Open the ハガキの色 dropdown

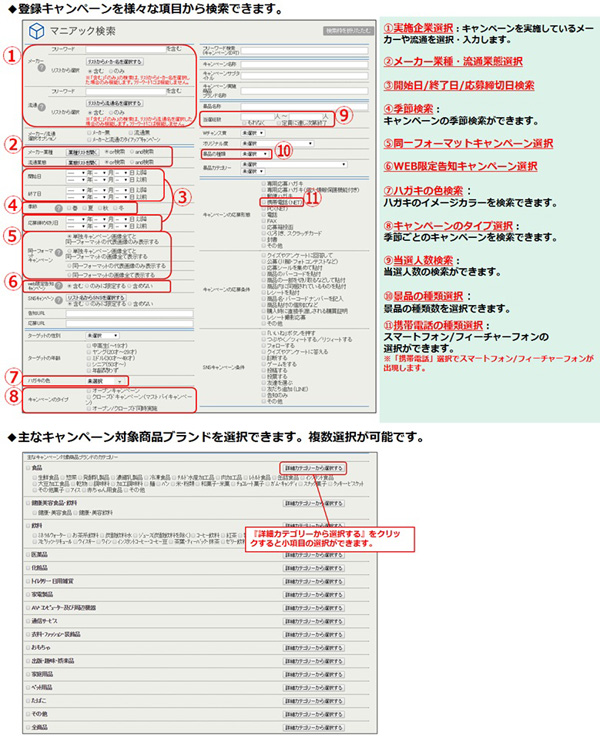pos(105,381)
